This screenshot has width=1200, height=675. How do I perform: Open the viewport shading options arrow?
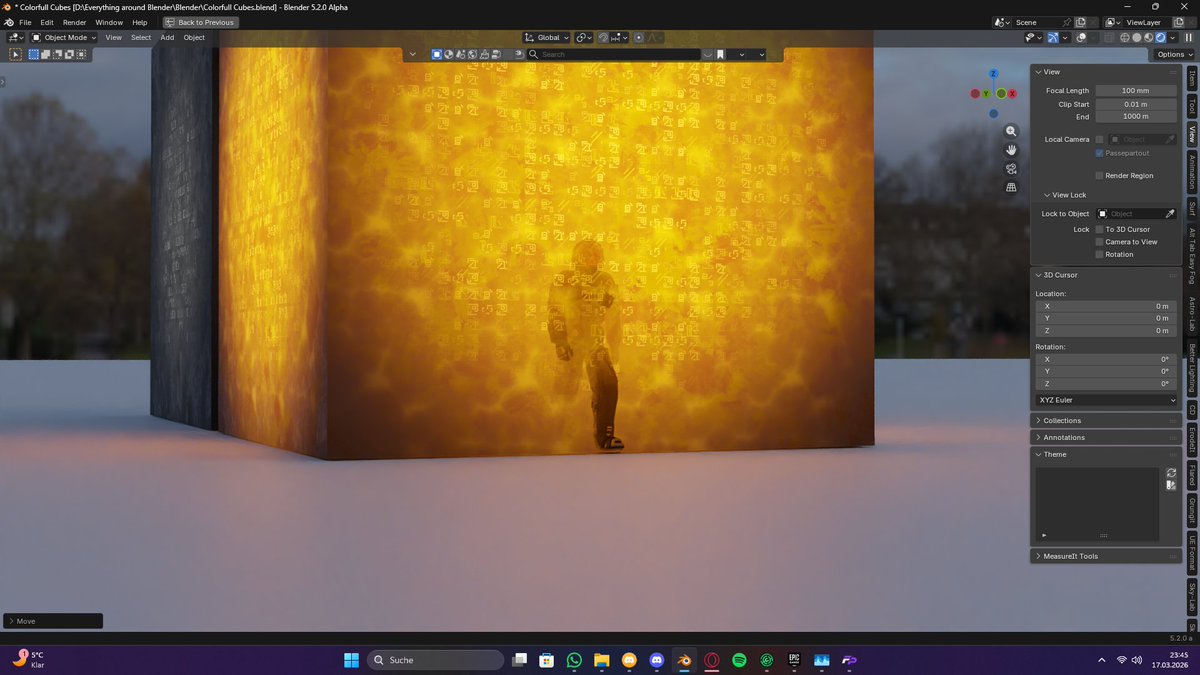point(1173,37)
